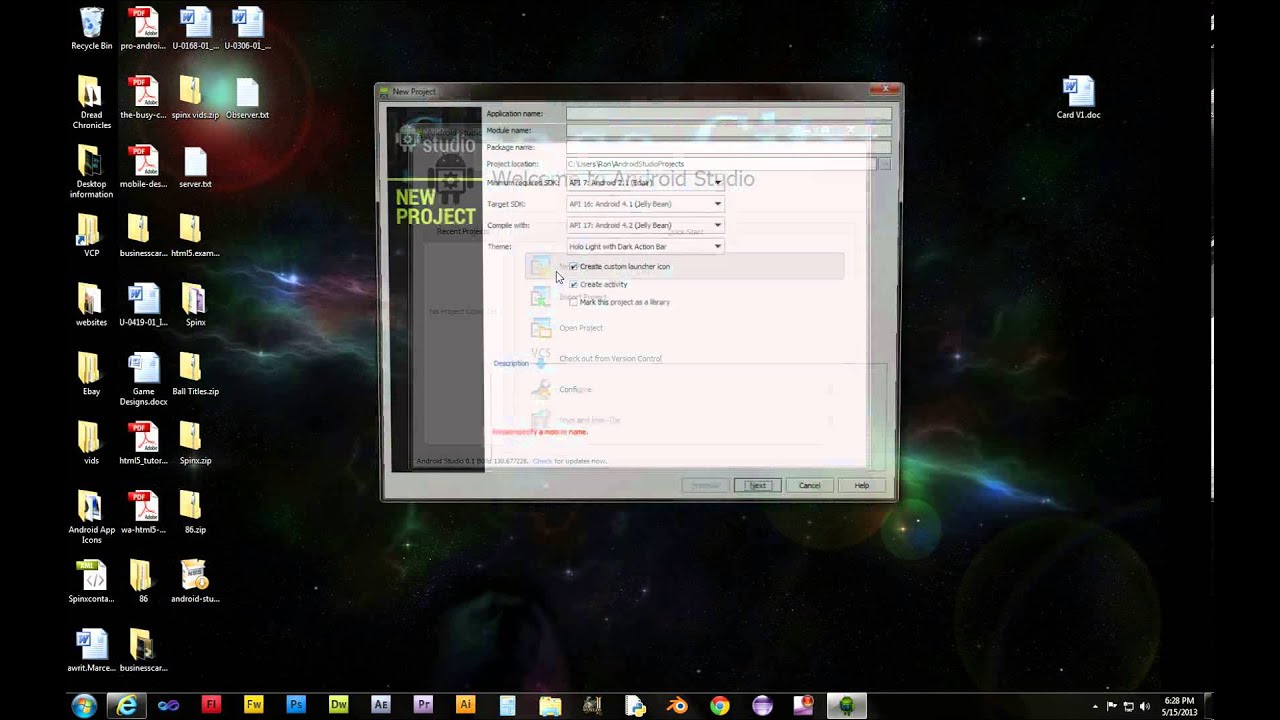Open the volume control in system tray
Viewport: 1280px width, 720px height.
[x=1145, y=706]
